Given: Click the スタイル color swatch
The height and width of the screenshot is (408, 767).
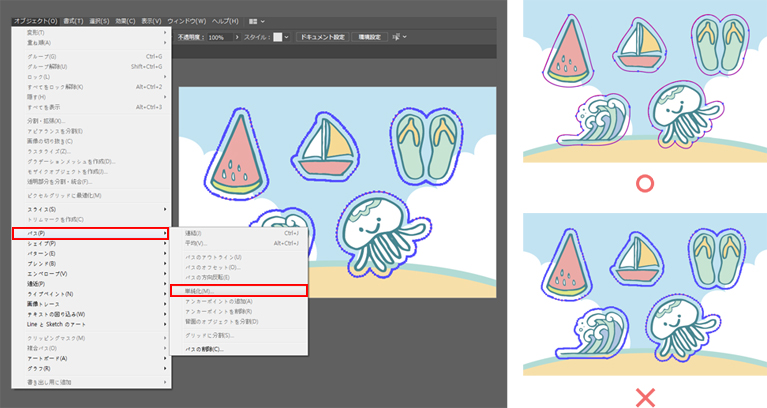Looking at the screenshot, I should [x=278, y=36].
